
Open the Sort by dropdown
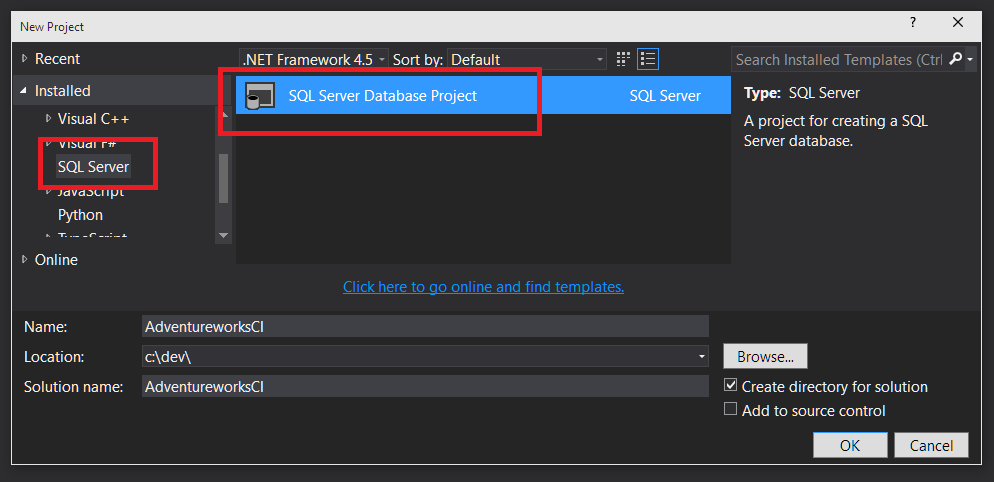point(526,59)
